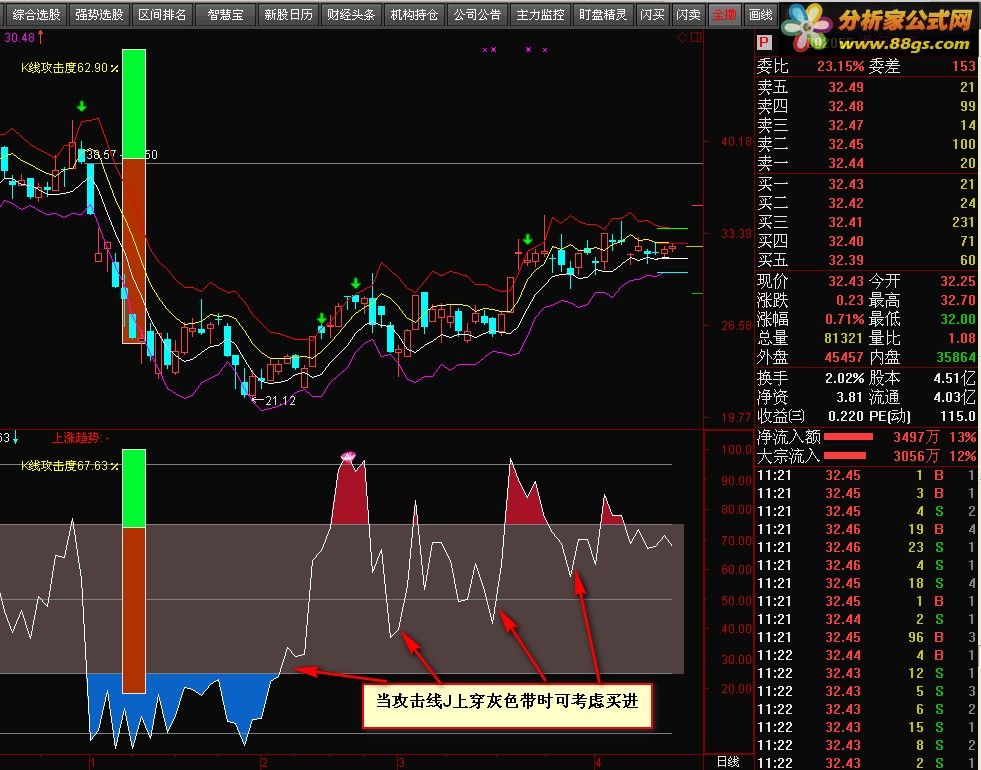The width and height of the screenshot is (981, 770).
Task: Click the 换手 2.02% turnover value
Action: [x=845, y=378]
